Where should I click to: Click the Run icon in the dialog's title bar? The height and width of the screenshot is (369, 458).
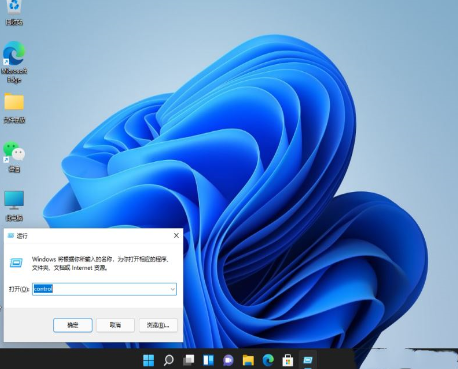pos(11,236)
